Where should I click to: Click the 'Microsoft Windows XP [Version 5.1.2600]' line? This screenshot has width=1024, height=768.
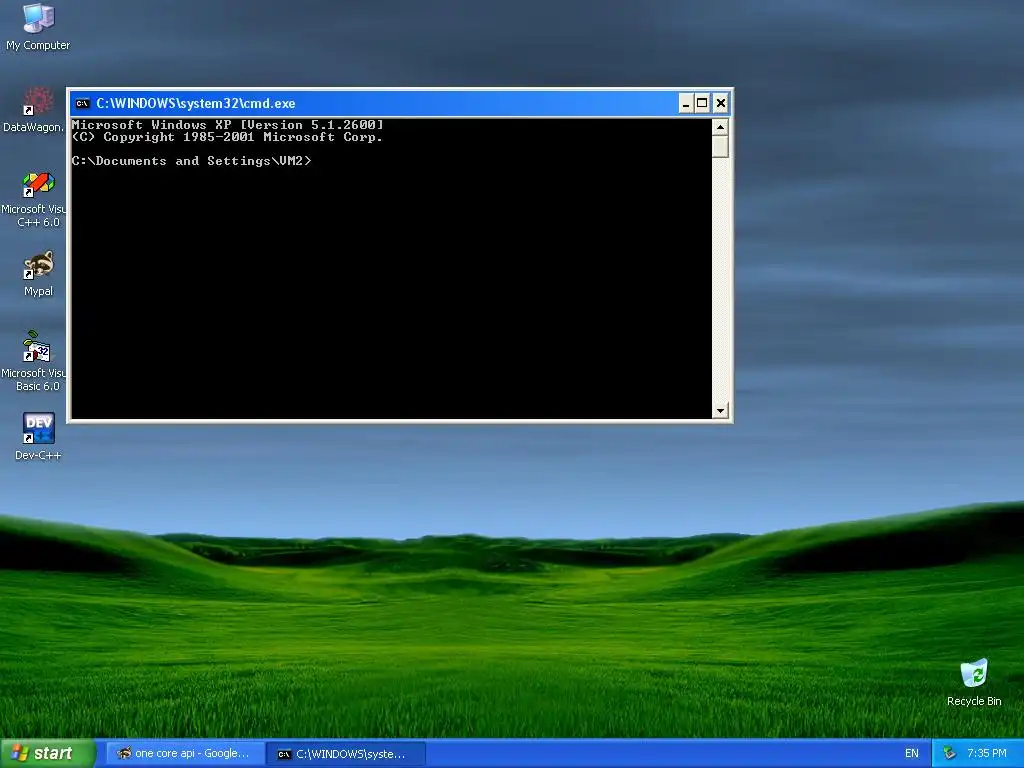pyautogui.click(x=227, y=125)
